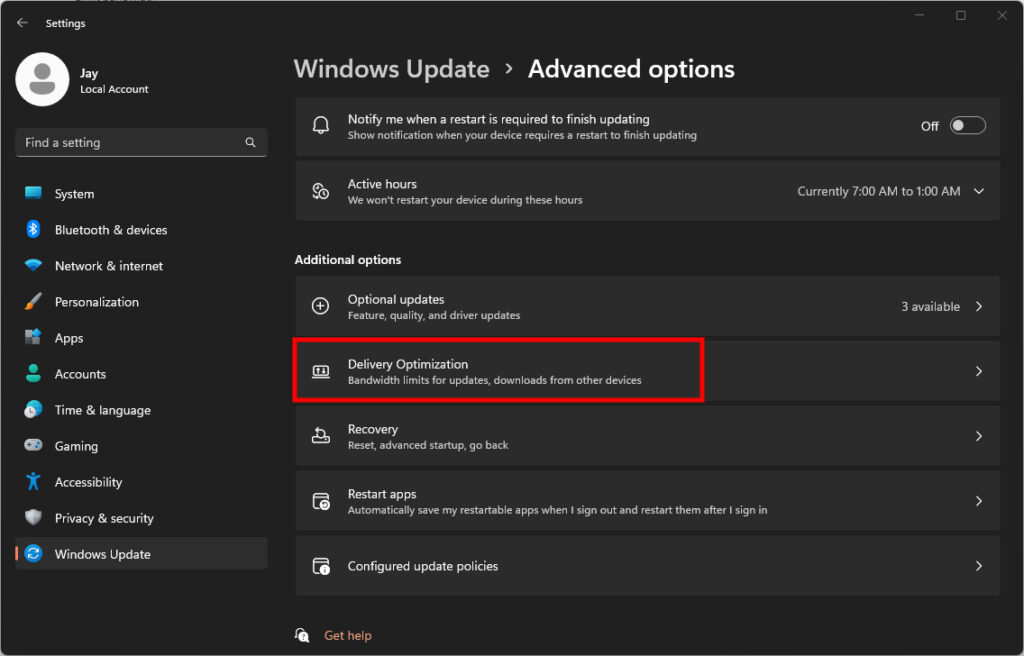Screen dimensions: 1024x656
Task: Click the Windows Update breadcrumb link
Action: pos(391,69)
